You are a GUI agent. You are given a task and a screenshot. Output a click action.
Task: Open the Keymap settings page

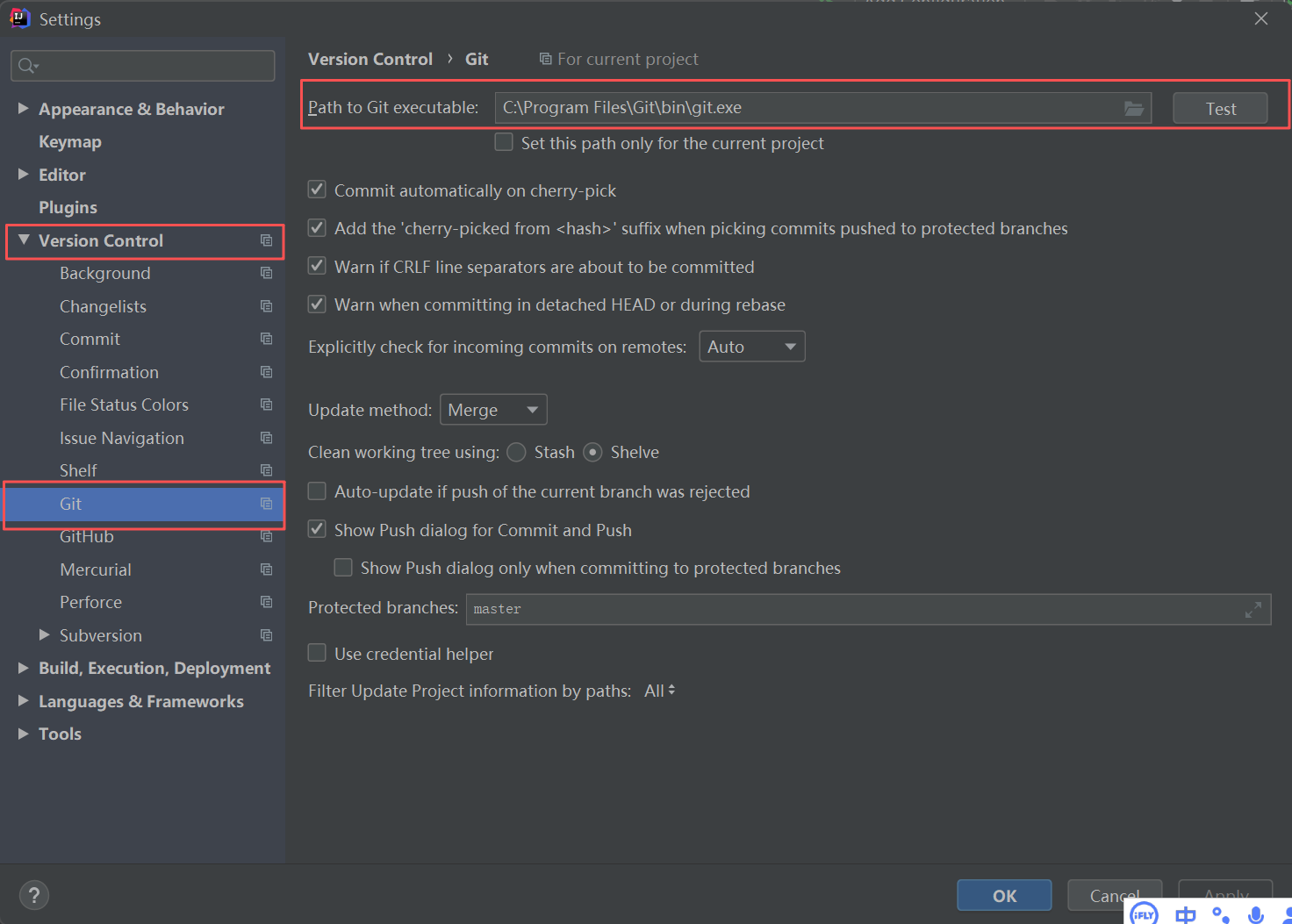click(x=70, y=141)
